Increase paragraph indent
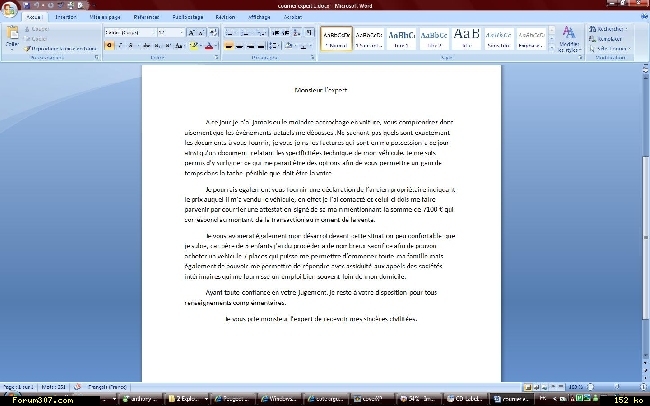 (286, 32)
